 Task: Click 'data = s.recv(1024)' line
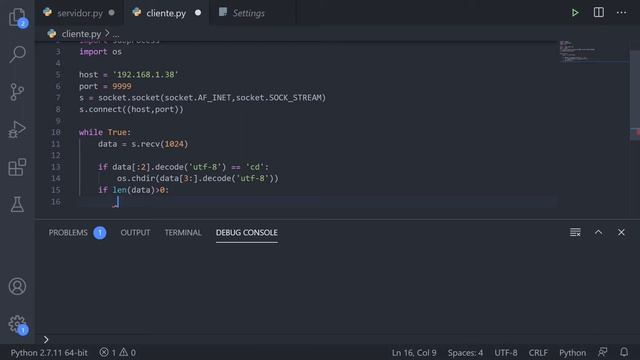143,144
